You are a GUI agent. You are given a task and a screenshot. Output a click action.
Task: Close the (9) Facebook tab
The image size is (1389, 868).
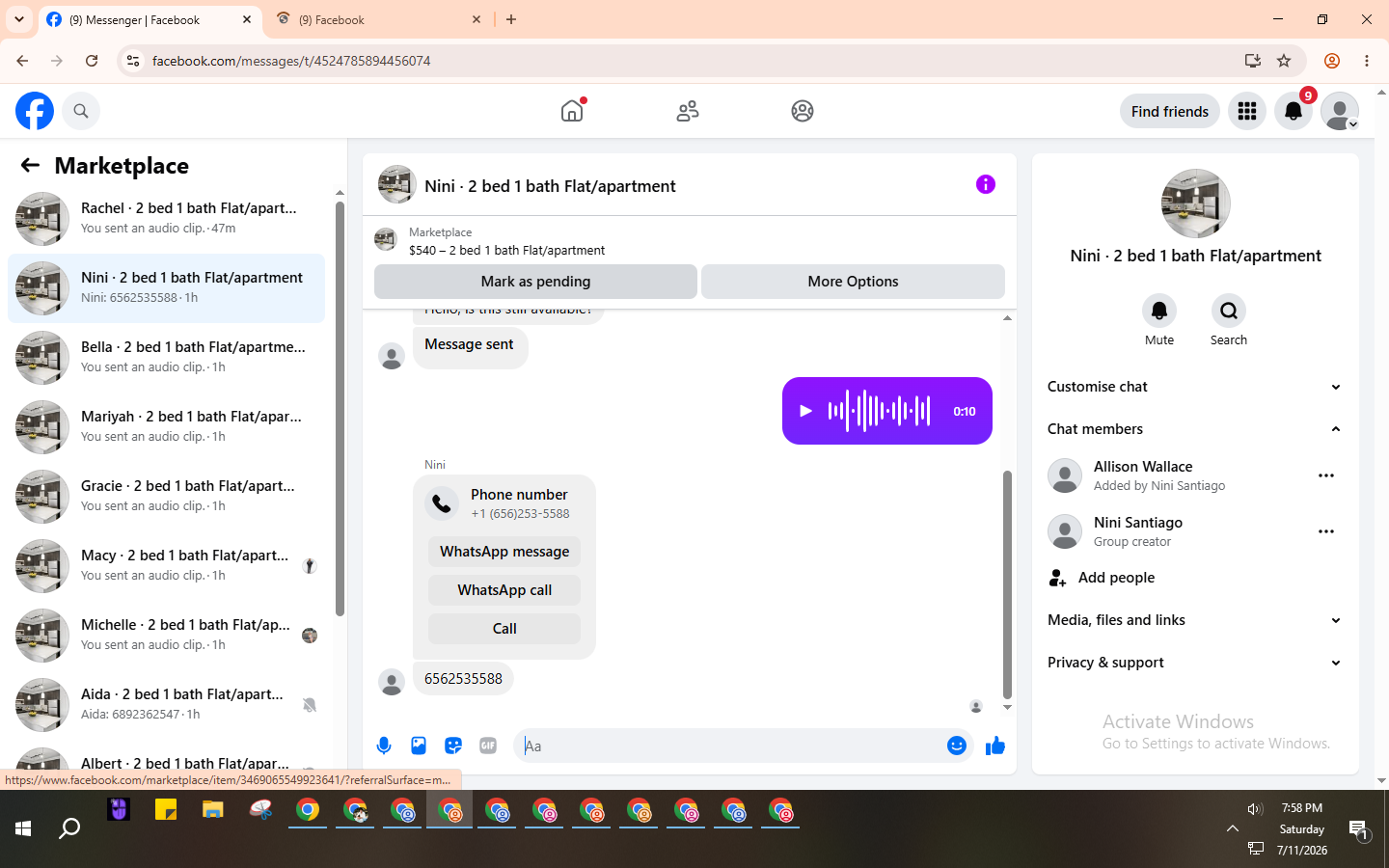pyautogui.click(x=477, y=19)
